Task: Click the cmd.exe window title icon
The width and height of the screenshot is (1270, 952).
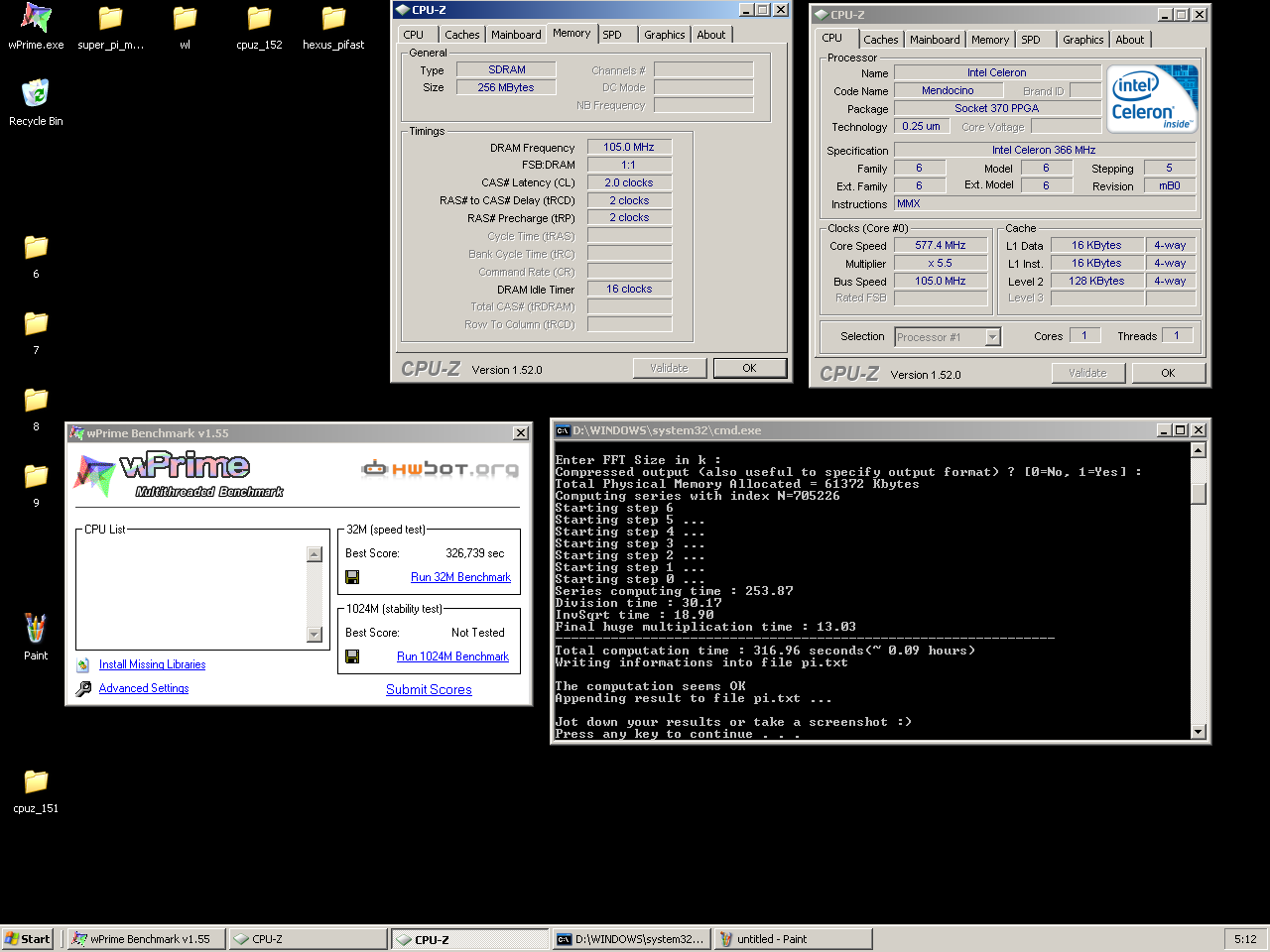Action: 563,430
